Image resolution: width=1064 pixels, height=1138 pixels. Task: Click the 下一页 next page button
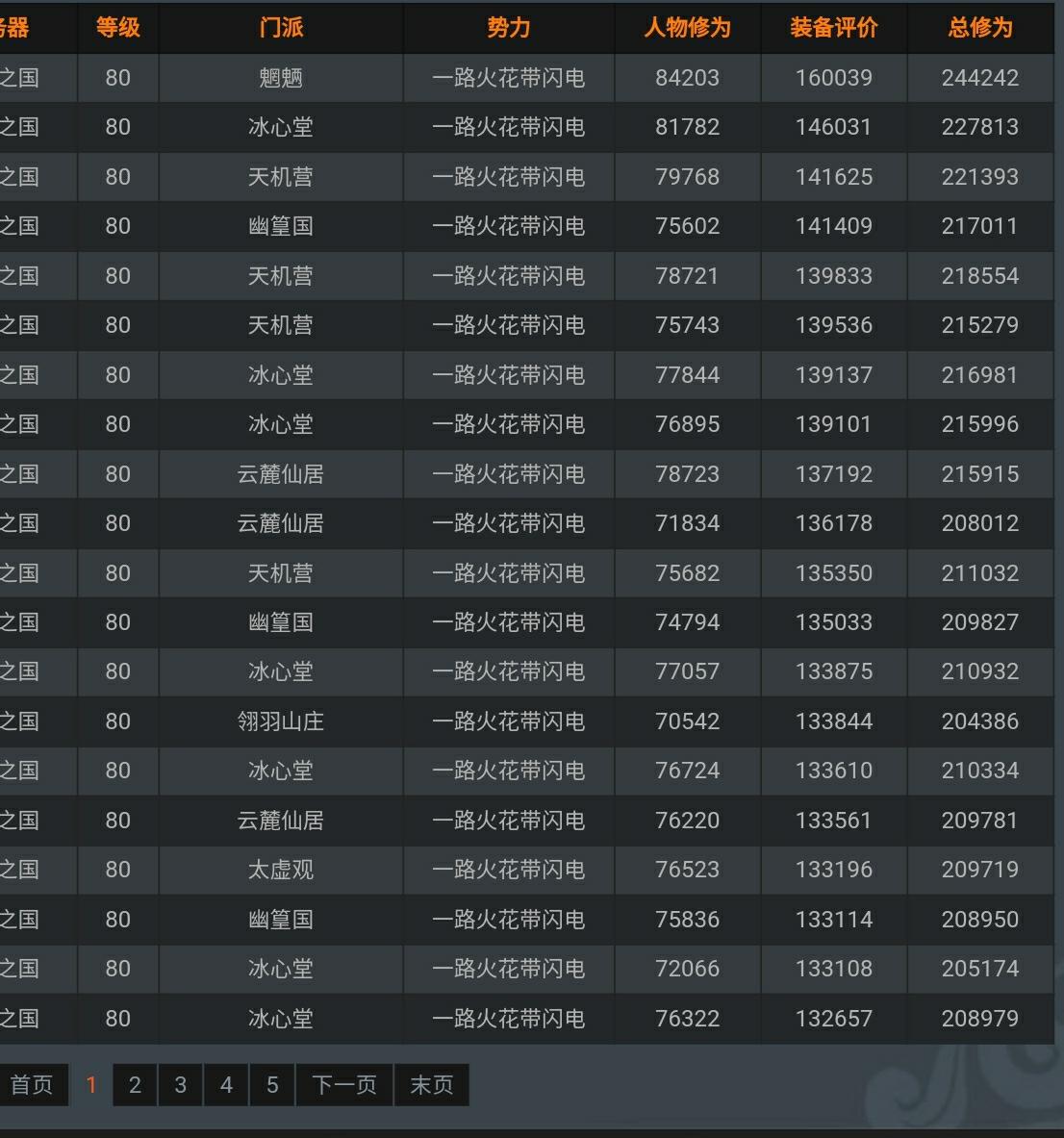tap(344, 1085)
